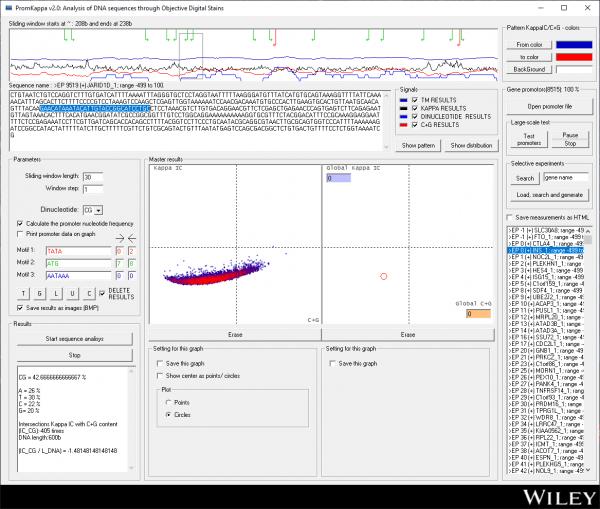Click the results text box scrollbar down arrow
The height and width of the screenshot is (509, 600).
coord(131,468)
